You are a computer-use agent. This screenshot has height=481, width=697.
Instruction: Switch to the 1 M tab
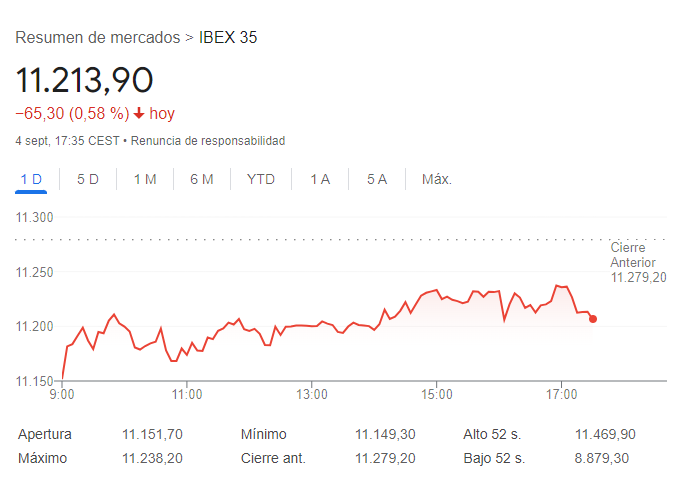click(145, 179)
